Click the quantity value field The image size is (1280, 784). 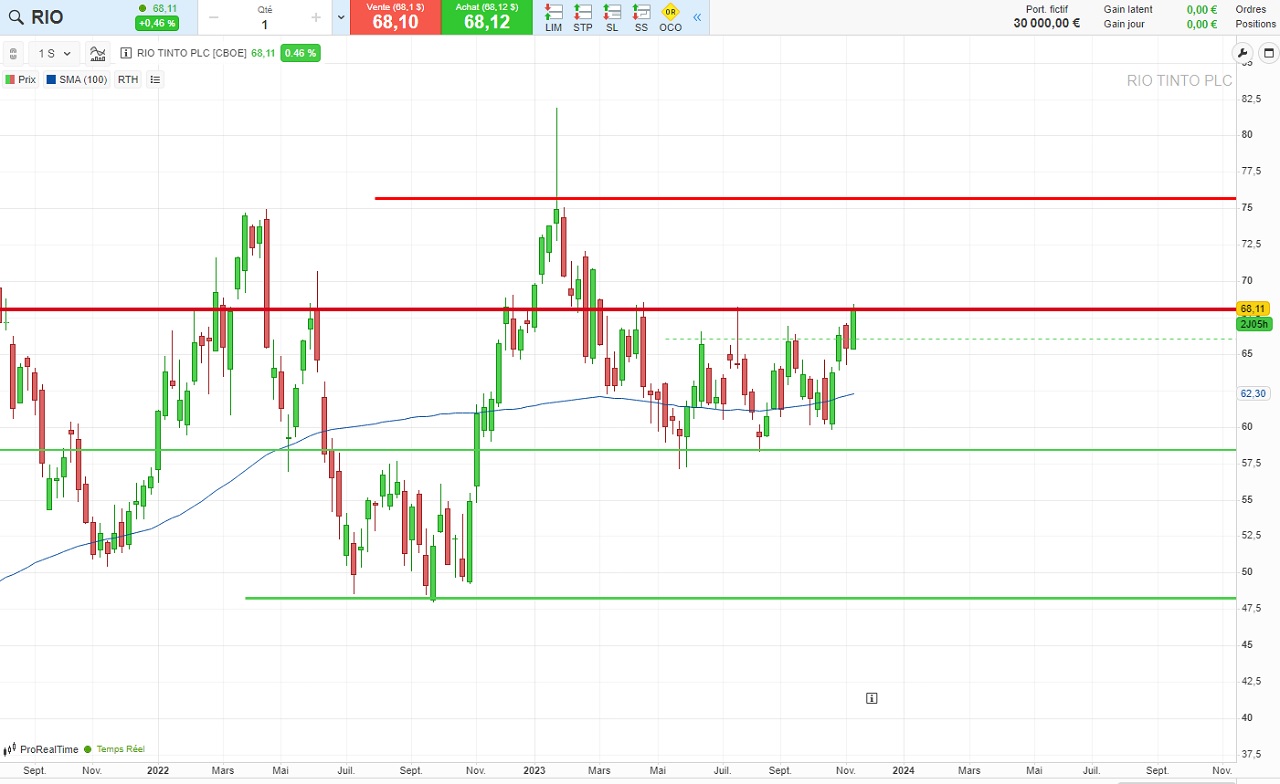(x=265, y=24)
